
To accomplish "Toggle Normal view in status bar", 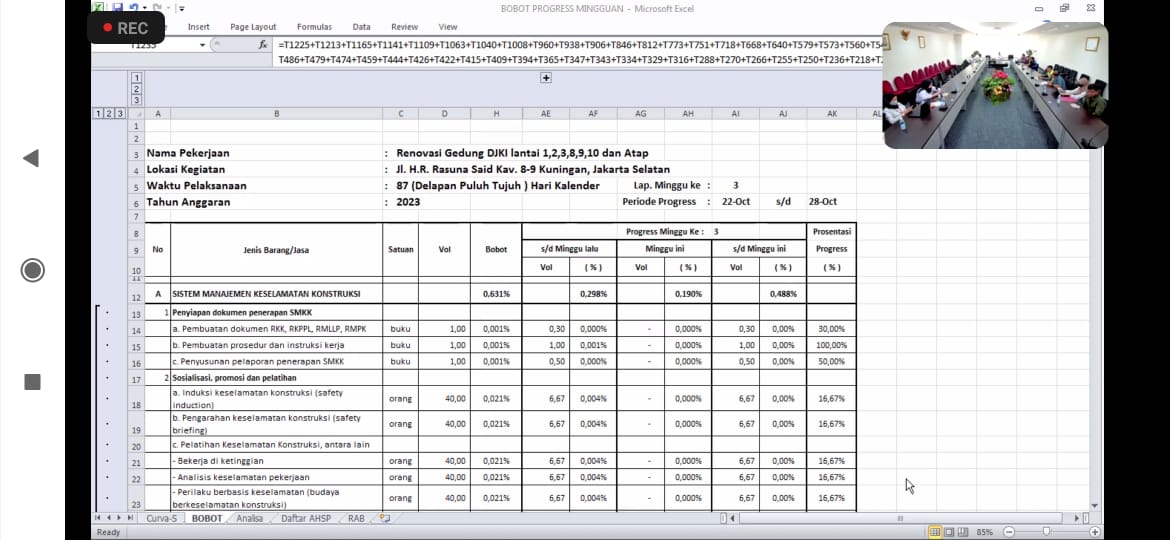I will pyautogui.click(x=935, y=532).
